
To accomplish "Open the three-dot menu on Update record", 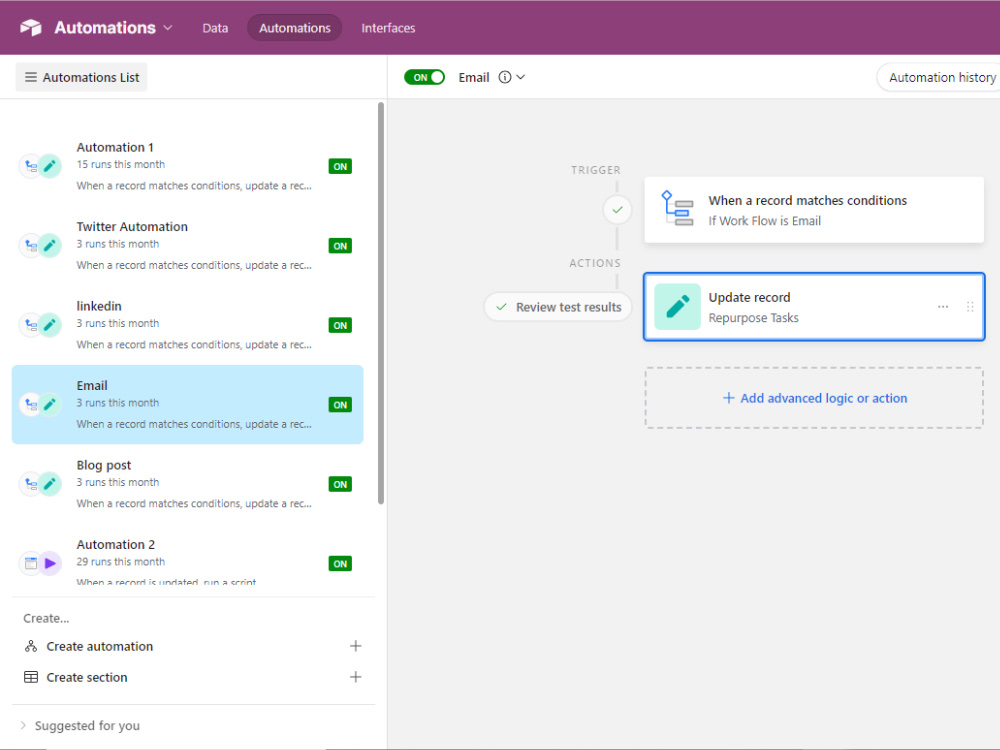I will (x=943, y=307).
